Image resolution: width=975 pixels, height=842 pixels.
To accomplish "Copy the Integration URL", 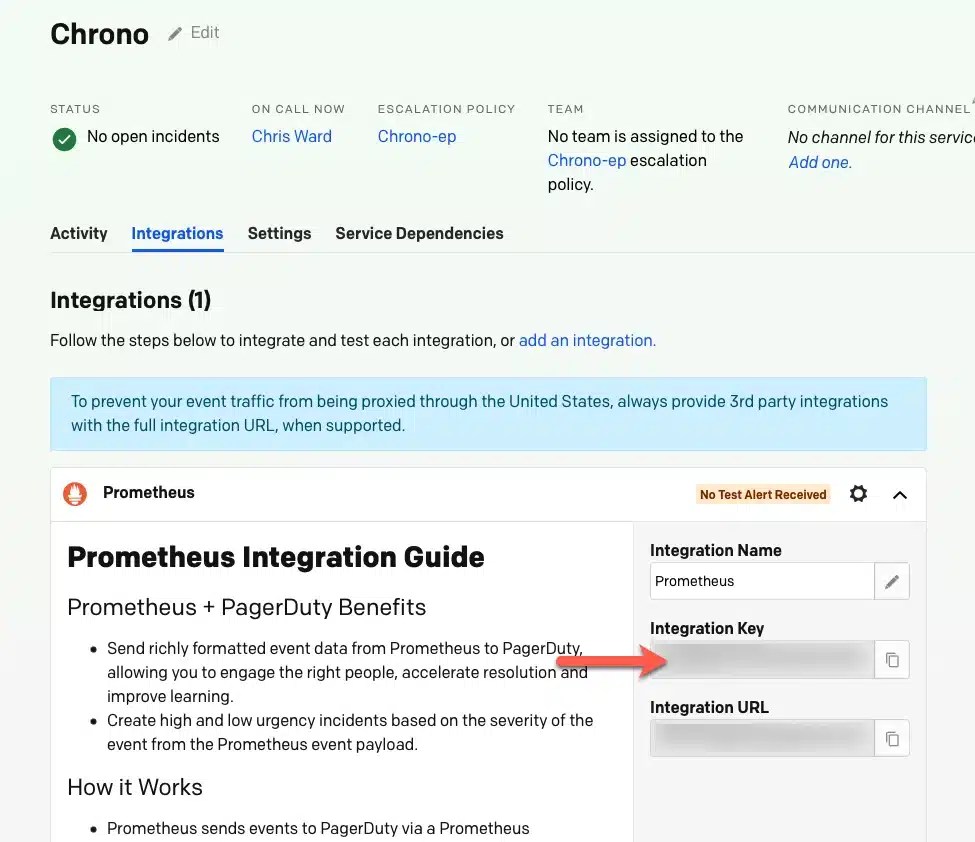I will pos(891,738).
